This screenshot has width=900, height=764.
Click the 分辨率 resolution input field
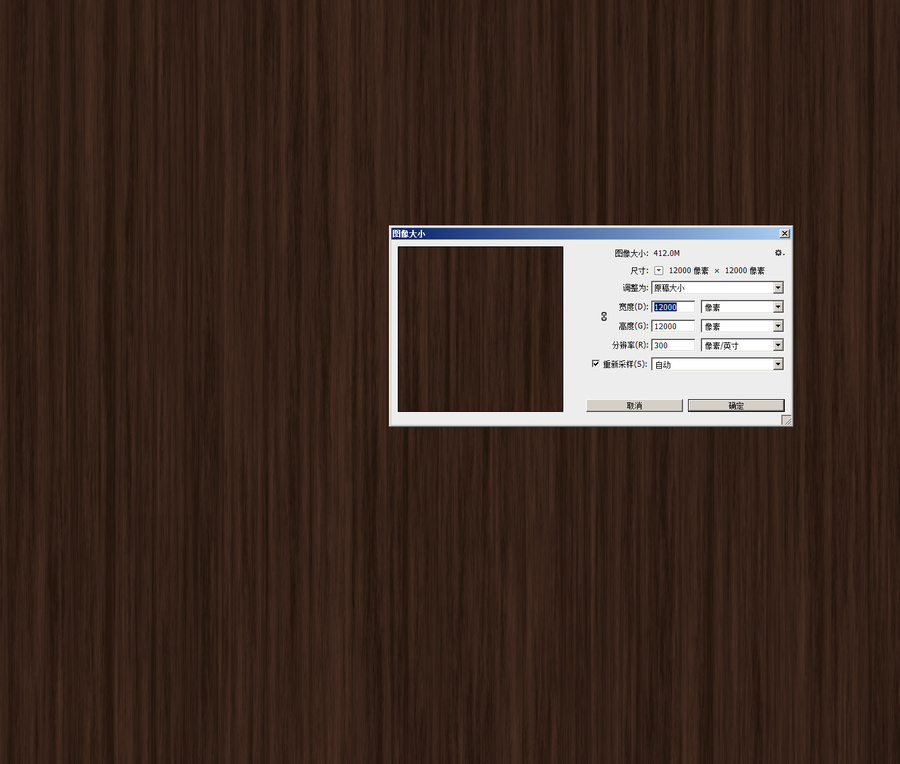point(673,345)
